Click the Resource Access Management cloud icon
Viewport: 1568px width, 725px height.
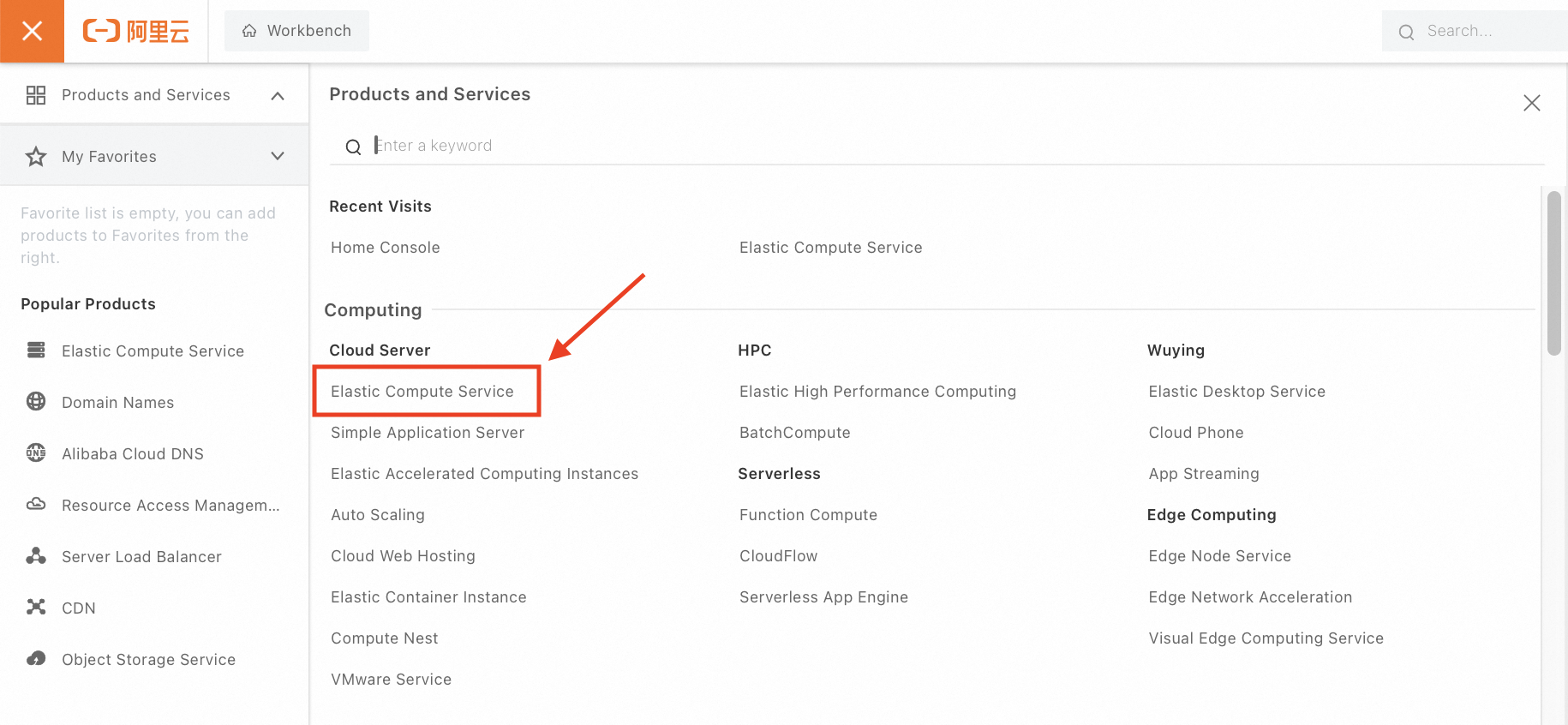[36, 504]
